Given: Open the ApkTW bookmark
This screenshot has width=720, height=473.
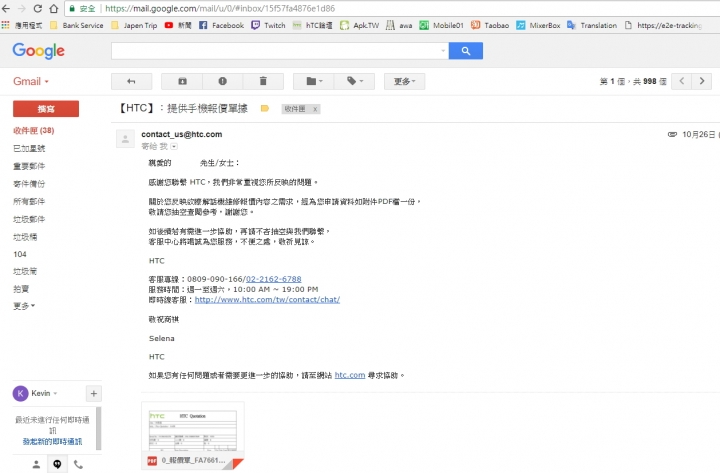Looking at the screenshot, I should pyautogui.click(x=360, y=25).
